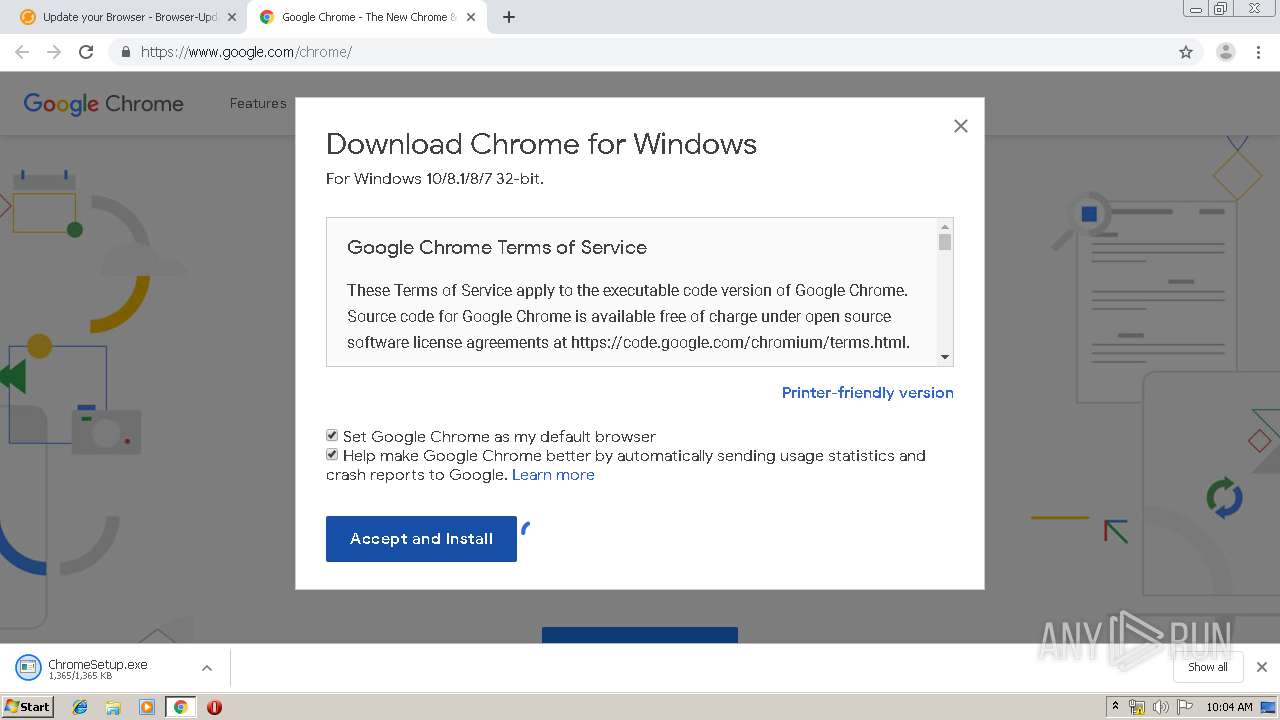Click the Google Chrome logo on page

coord(104,104)
